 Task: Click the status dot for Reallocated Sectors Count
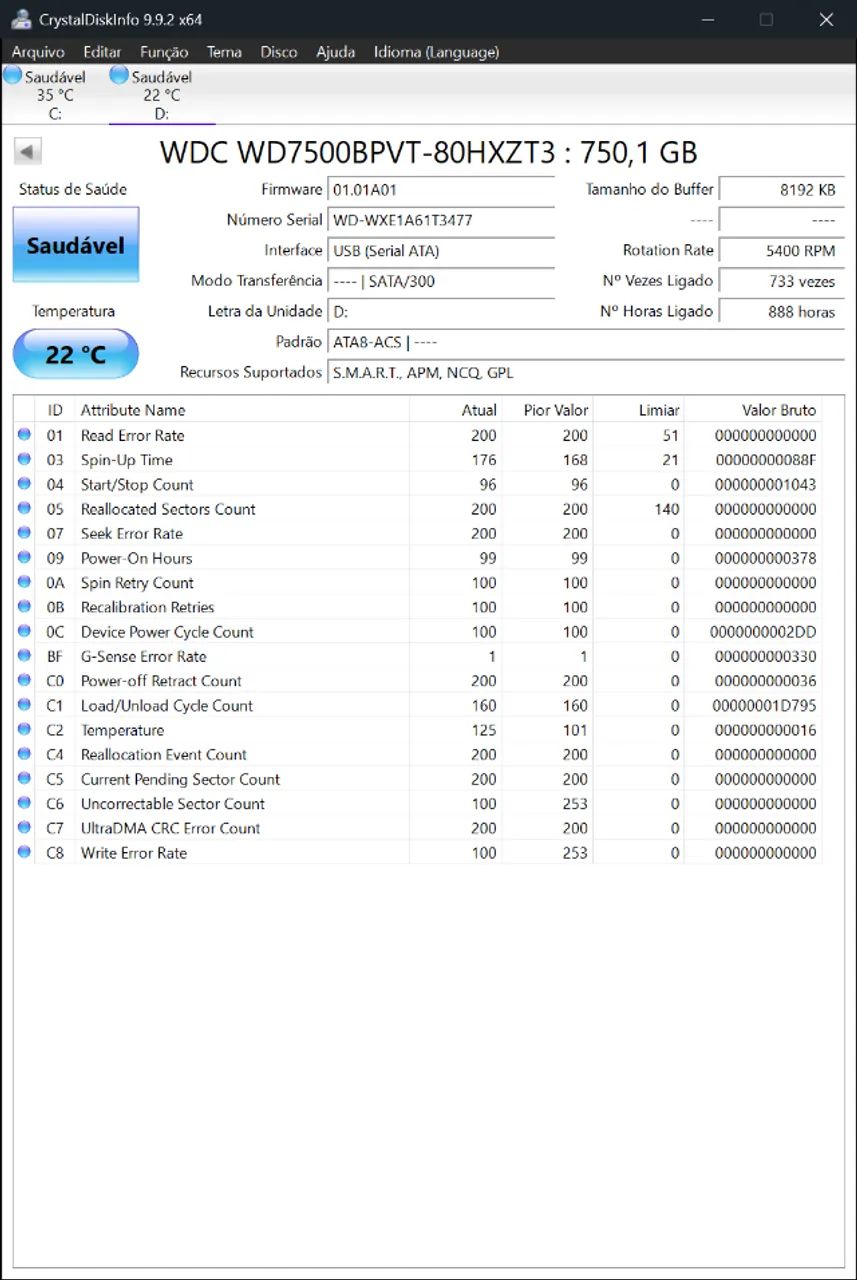24,509
